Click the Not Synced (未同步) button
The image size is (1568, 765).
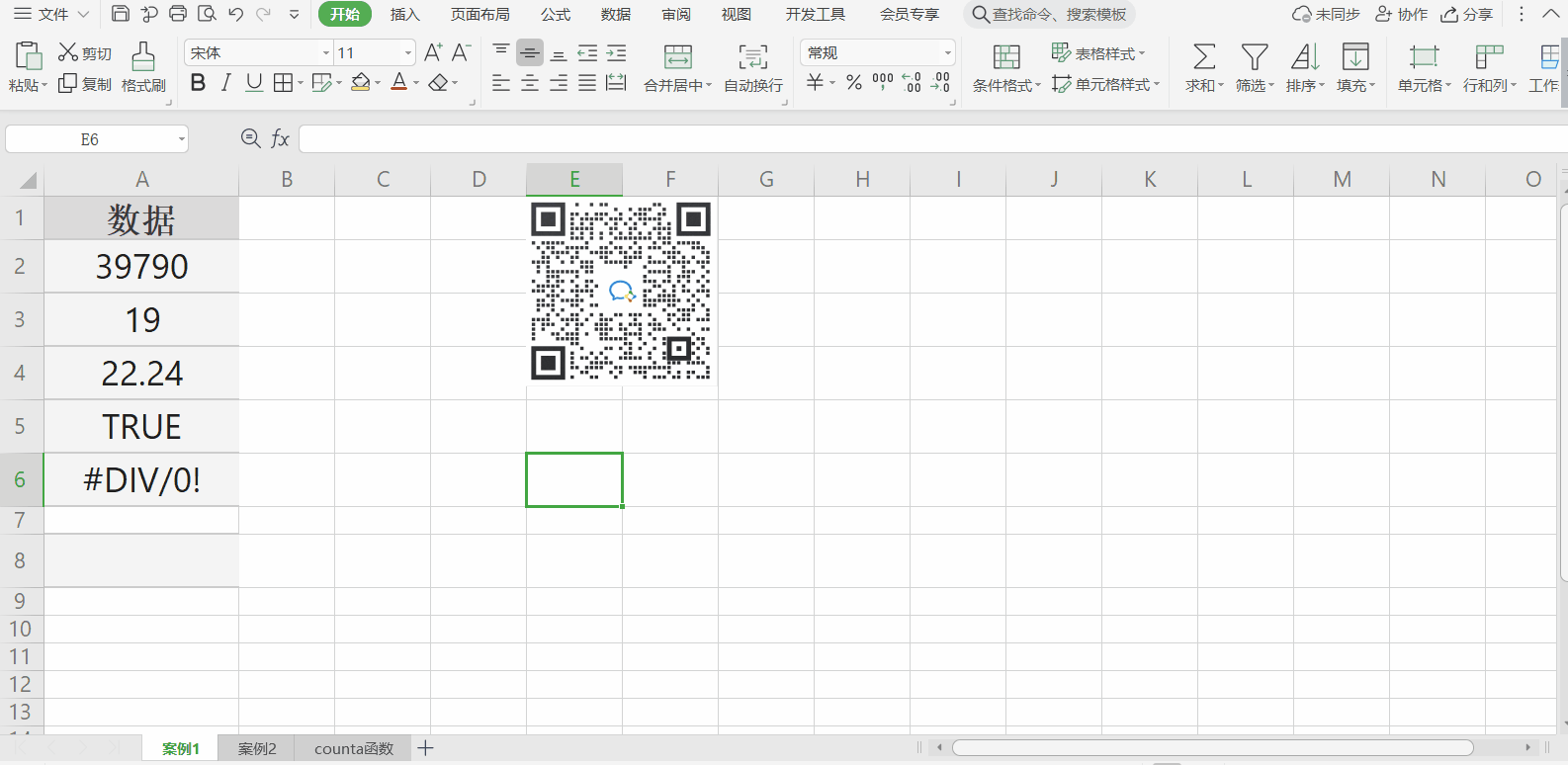[x=1326, y=14]
